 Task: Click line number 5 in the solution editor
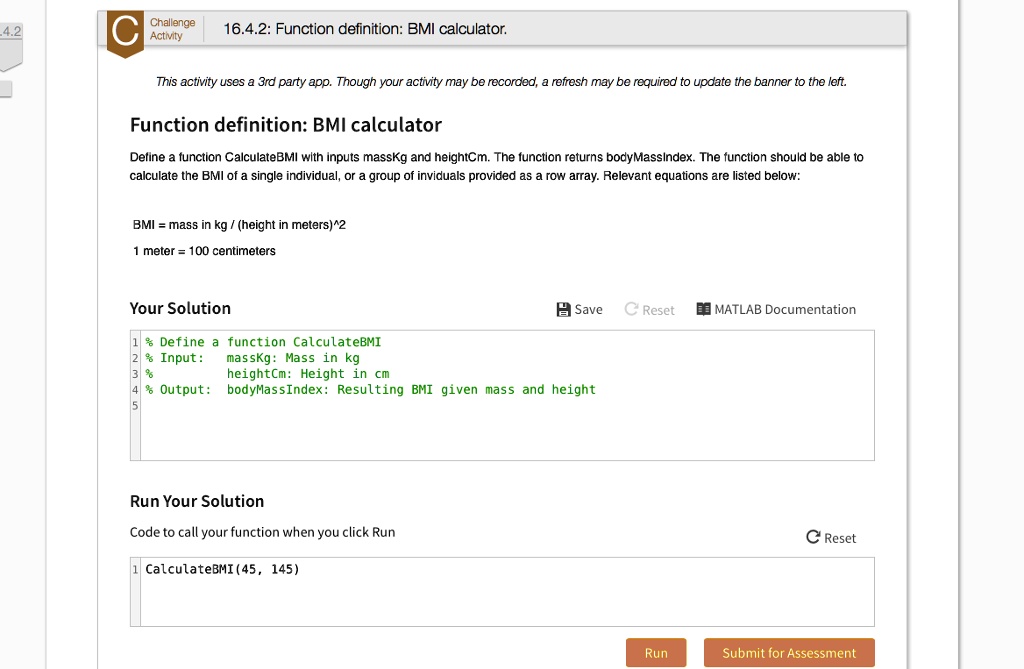pyautogui.click(x=134, y=405)
